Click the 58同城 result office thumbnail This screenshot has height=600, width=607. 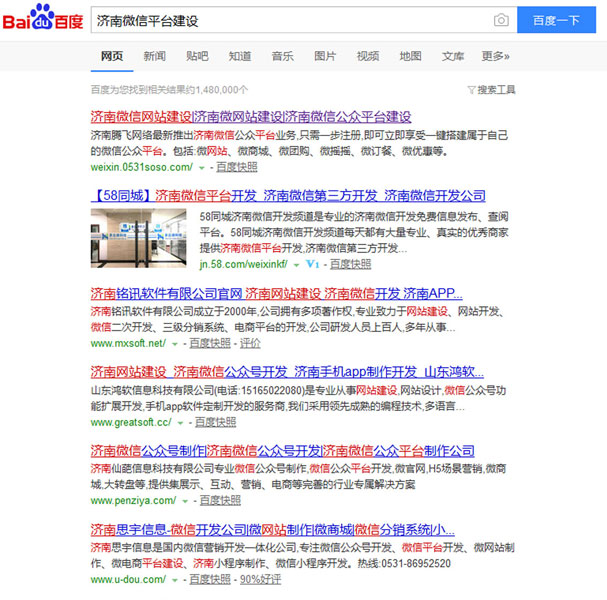(139, 238)
